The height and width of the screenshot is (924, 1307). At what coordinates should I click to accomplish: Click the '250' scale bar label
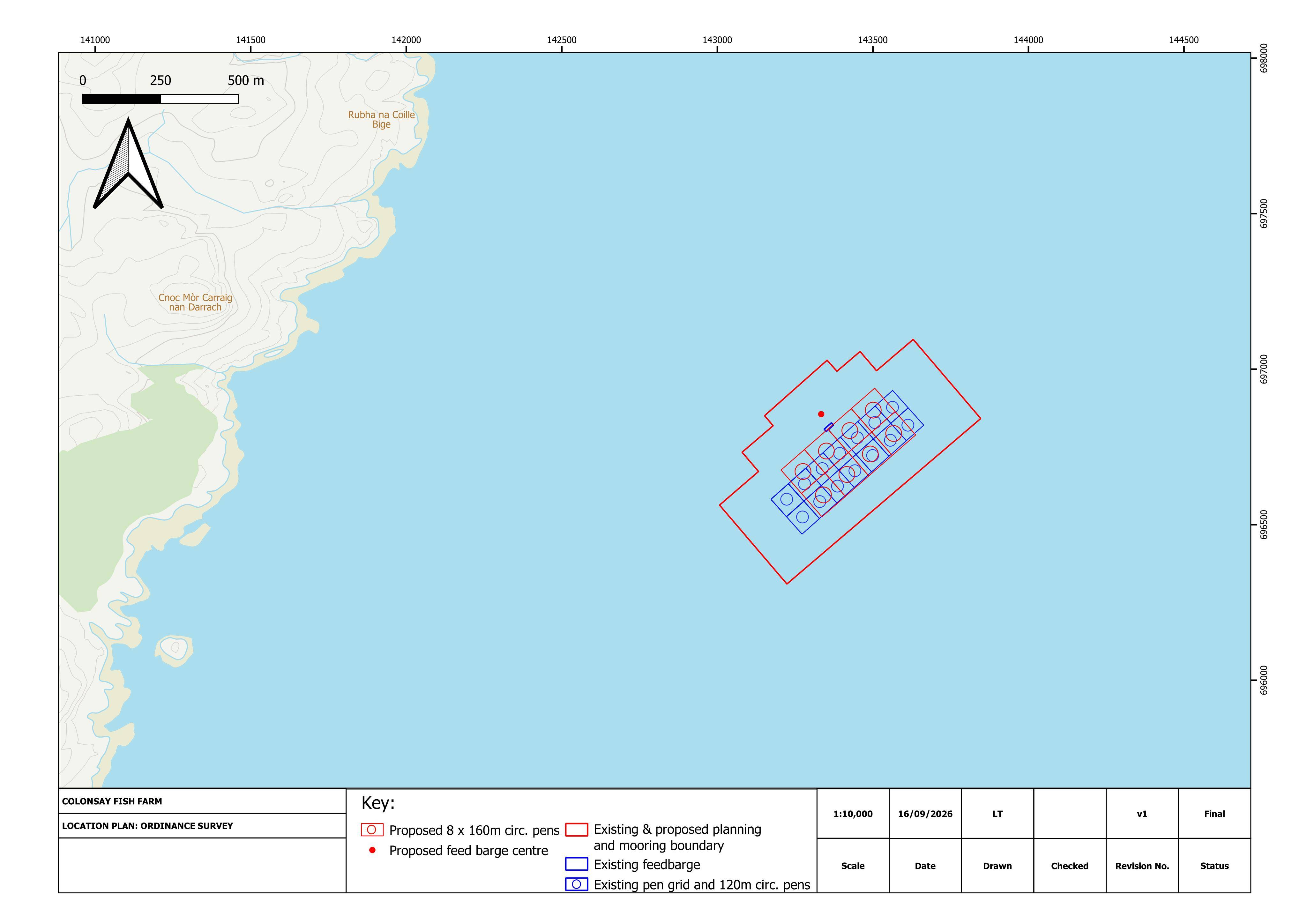click(x=161, y=80)
